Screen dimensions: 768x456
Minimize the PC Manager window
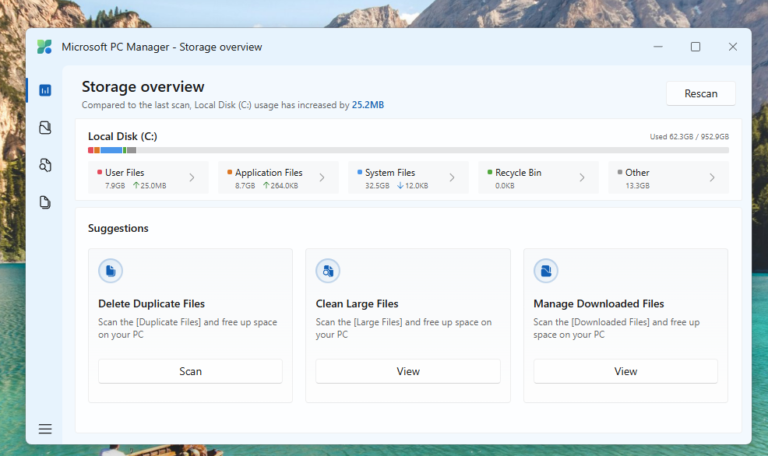658,47
